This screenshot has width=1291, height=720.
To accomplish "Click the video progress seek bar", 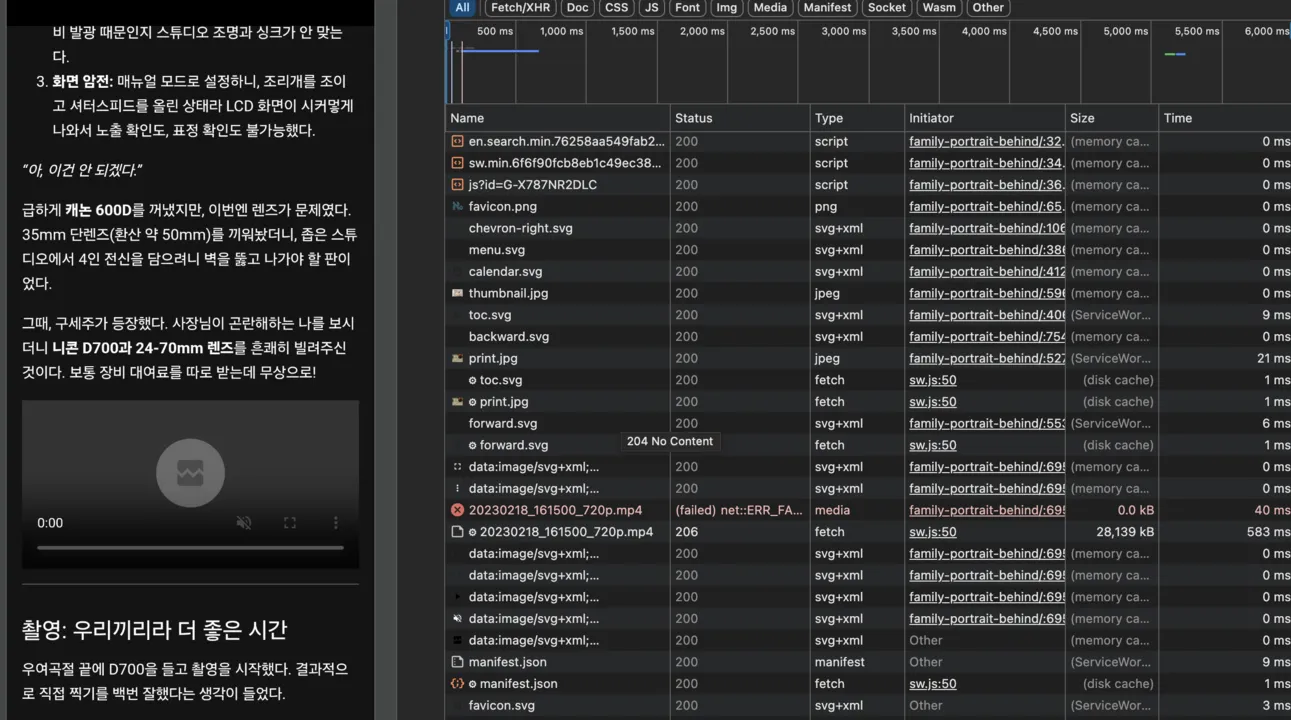I will (x=190, y=548).
